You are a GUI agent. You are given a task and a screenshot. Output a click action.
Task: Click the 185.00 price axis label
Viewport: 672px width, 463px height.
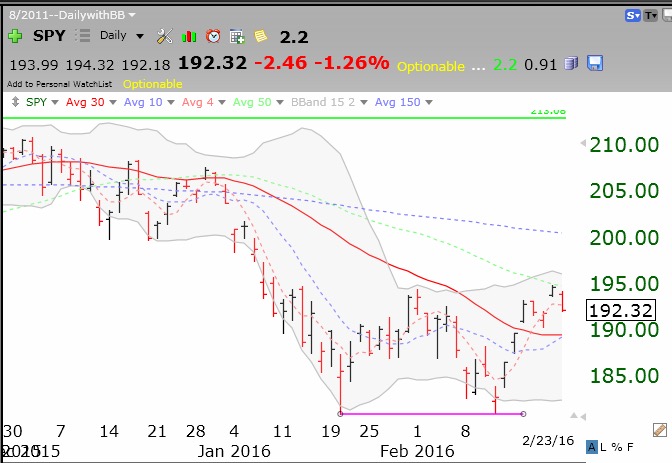pos(624,376)
